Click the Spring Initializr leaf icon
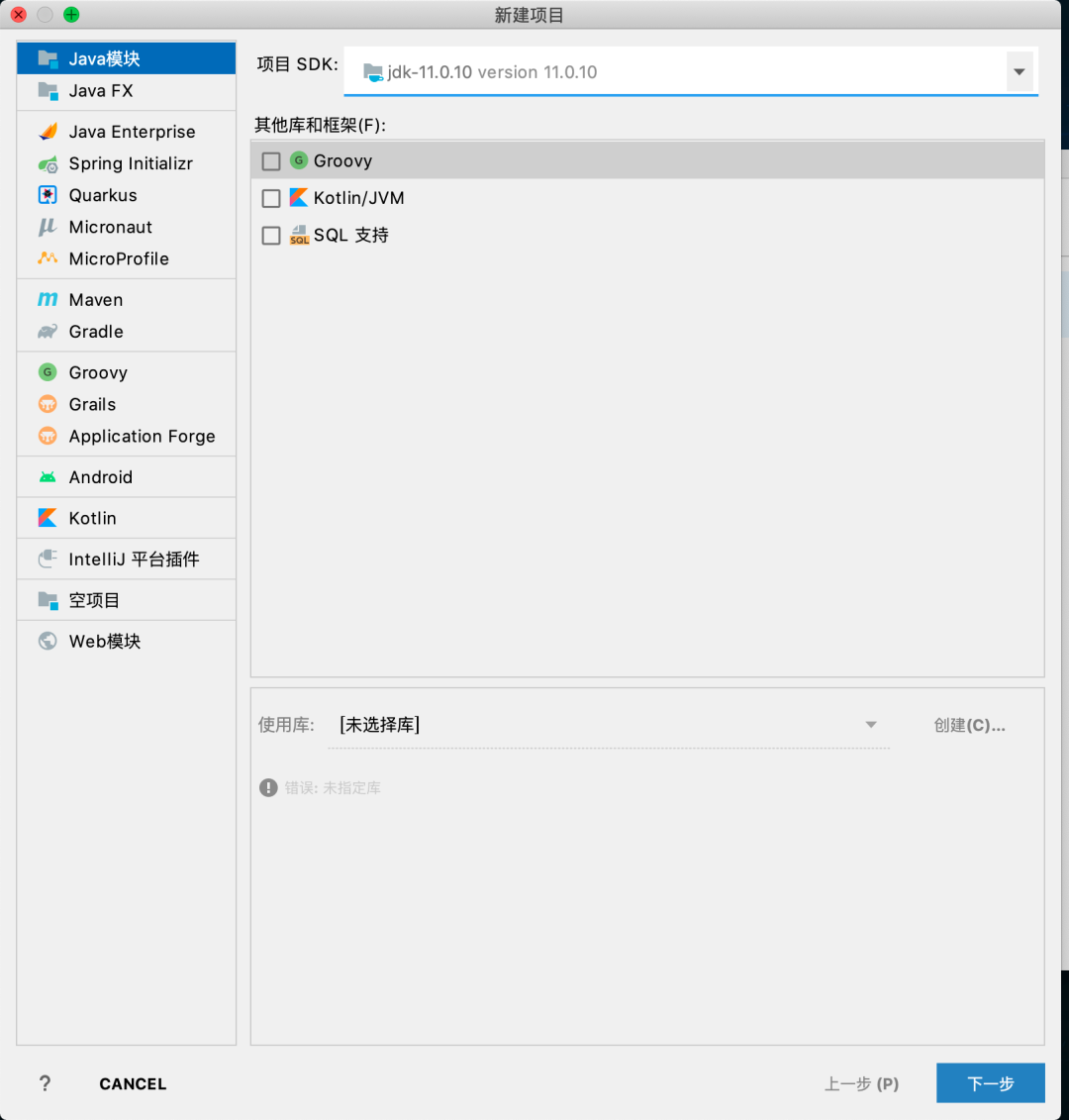 pyautogui.click(x=48, y=163)
